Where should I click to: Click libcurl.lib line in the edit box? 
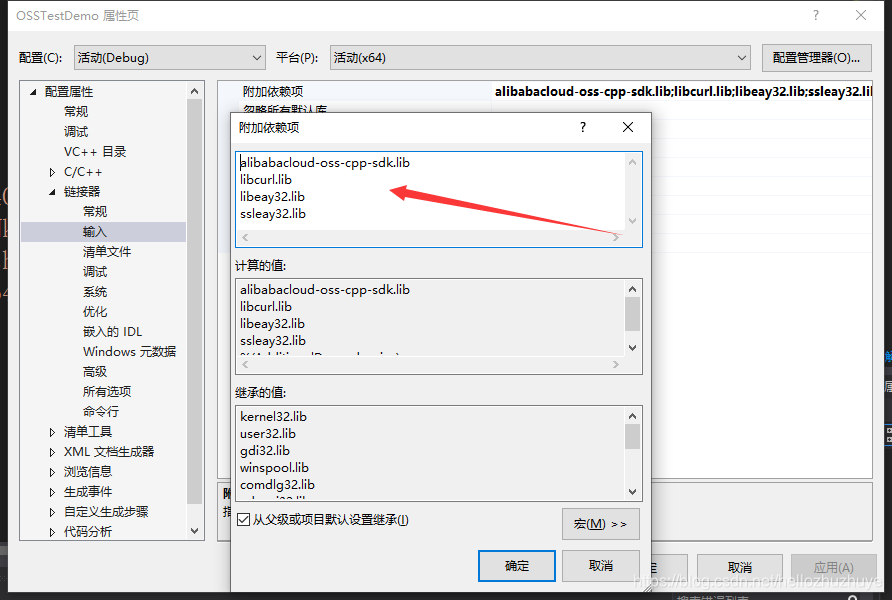[266, 180]
